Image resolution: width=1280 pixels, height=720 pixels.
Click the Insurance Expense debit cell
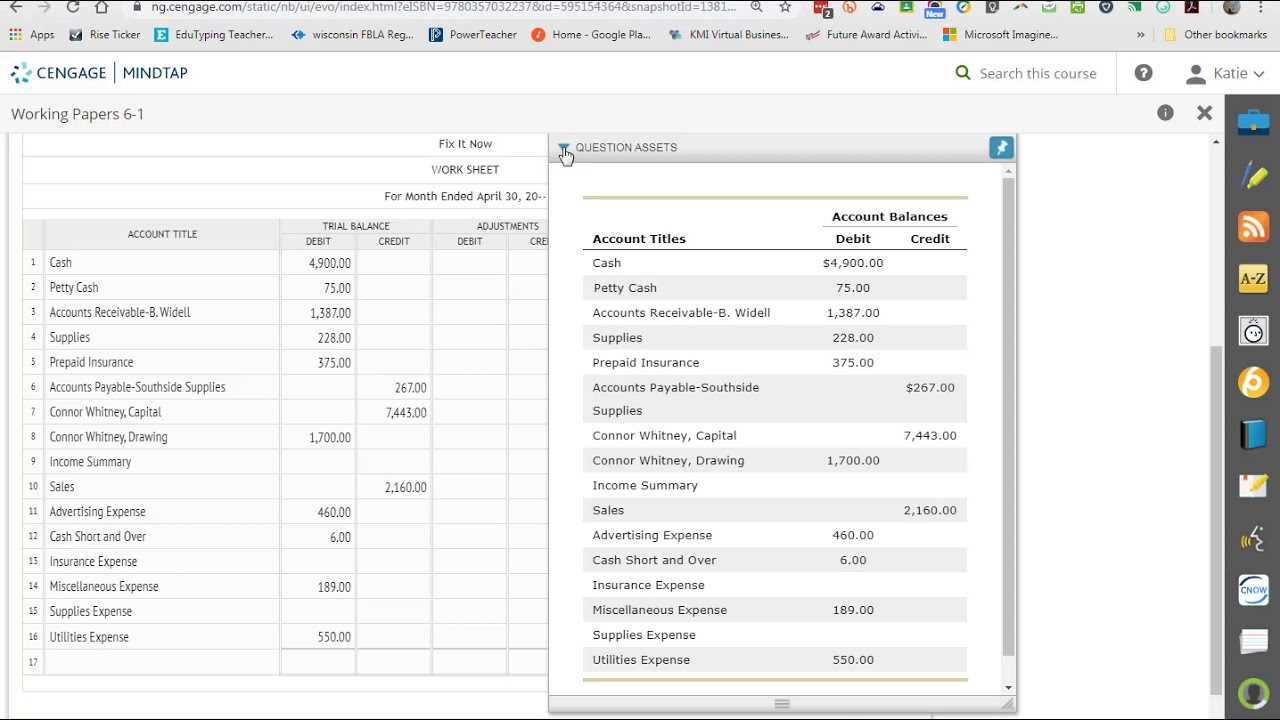point(318,562)
